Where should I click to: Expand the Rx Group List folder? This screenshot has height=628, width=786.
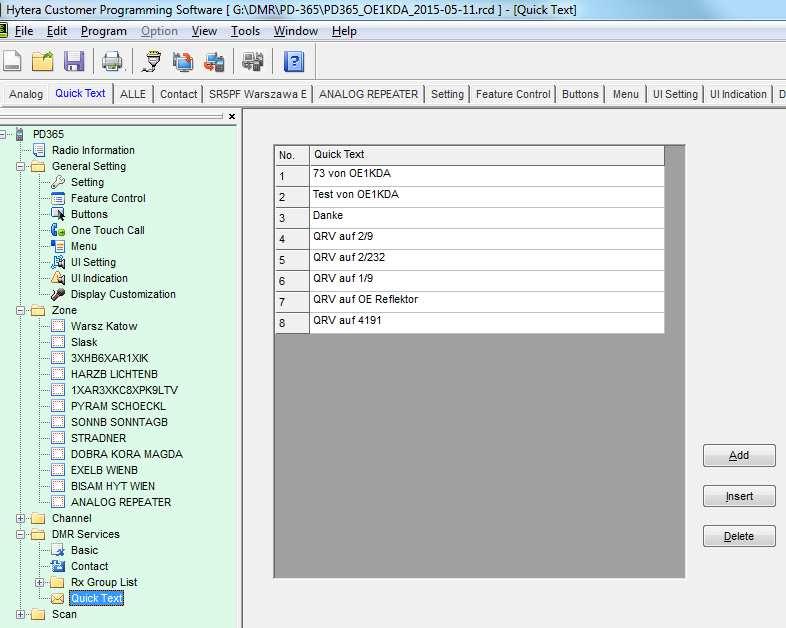(39, 582)
